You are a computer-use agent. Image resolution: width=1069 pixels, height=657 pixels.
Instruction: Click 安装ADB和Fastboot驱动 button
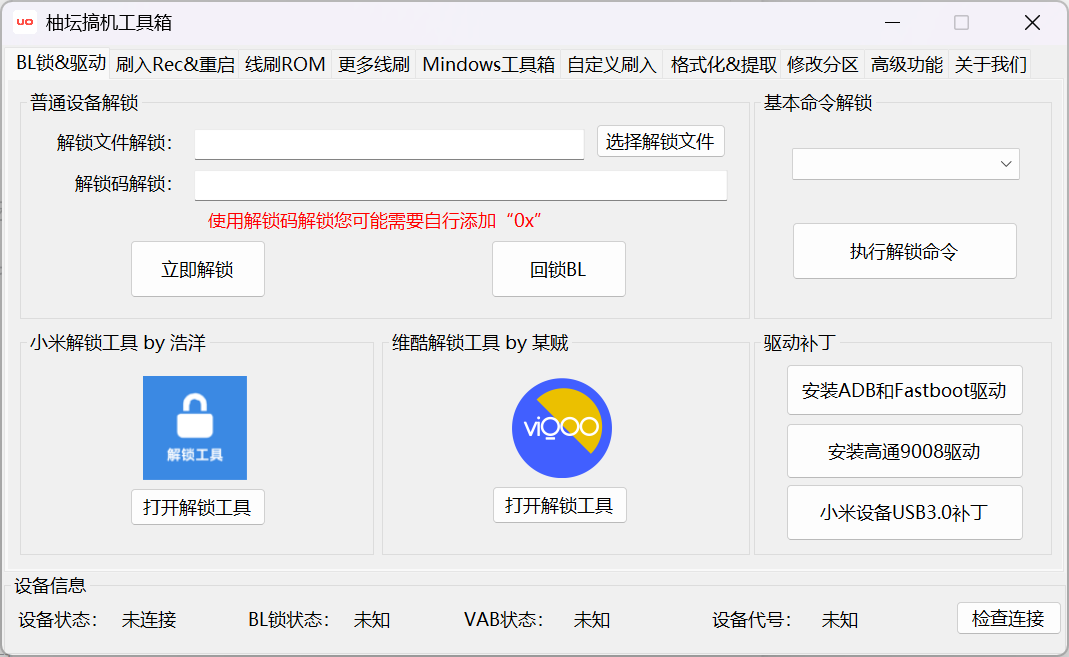tap(904, 390)
